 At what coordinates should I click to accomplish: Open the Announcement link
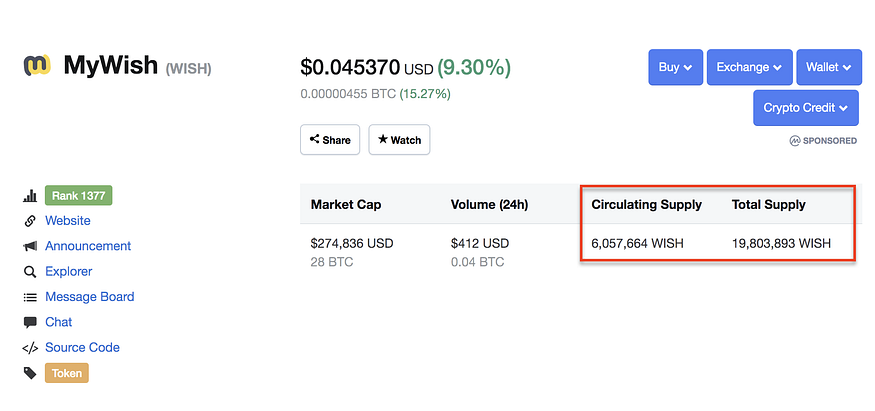click(88, 246)
